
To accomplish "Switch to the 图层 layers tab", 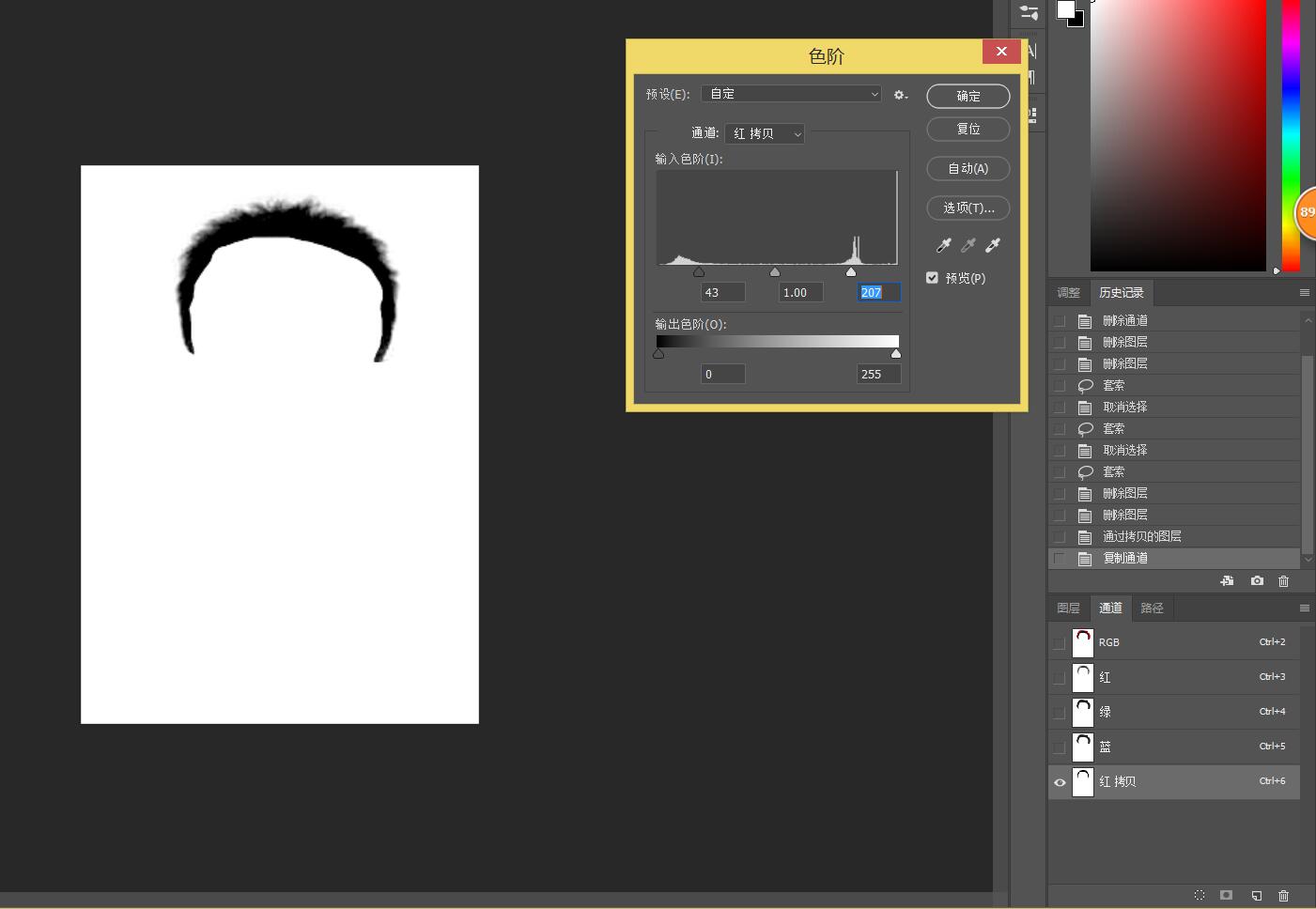I will tap(1068, 609).
